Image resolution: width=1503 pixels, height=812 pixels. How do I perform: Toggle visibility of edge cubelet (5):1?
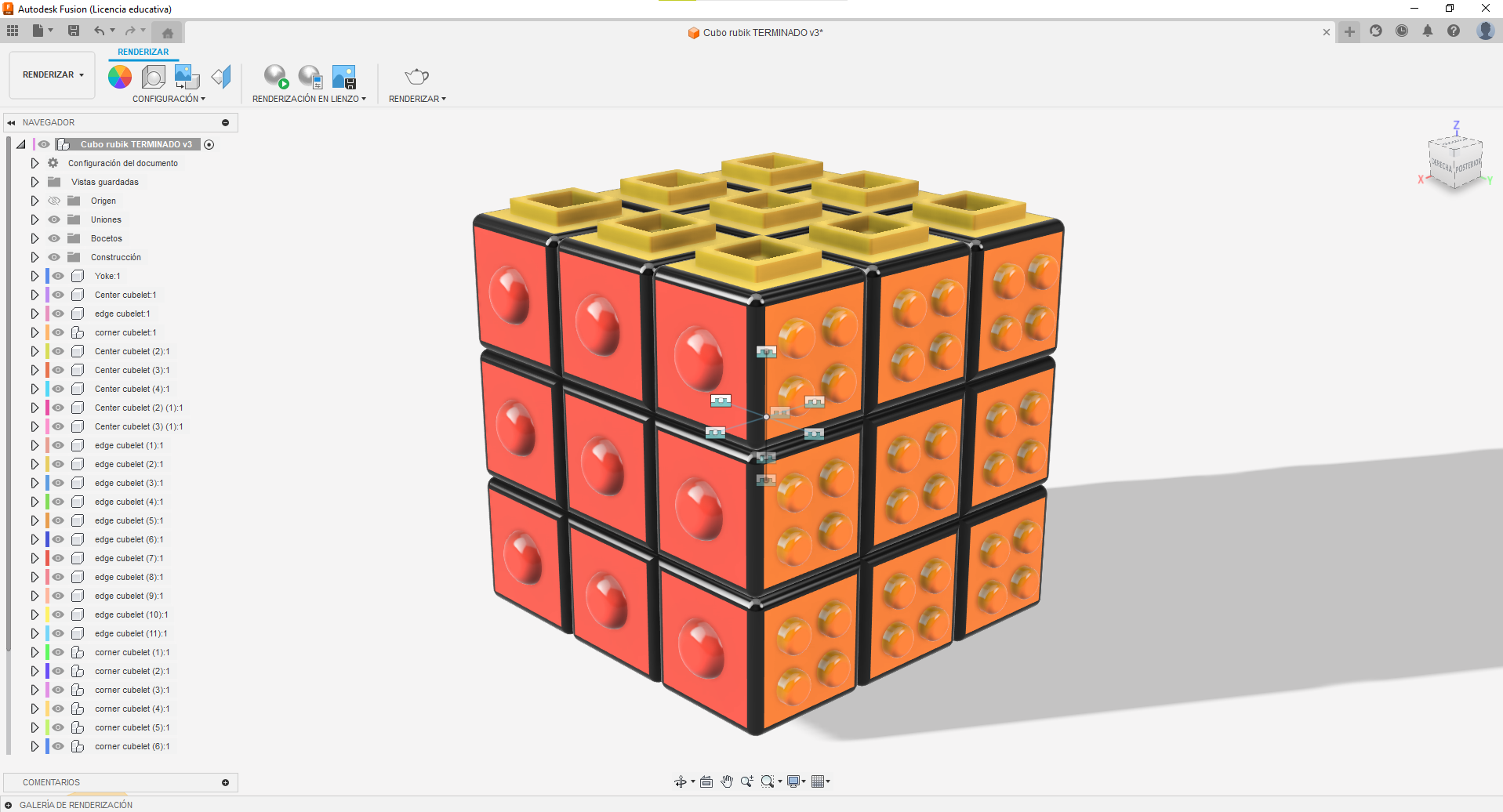[58, 520]
